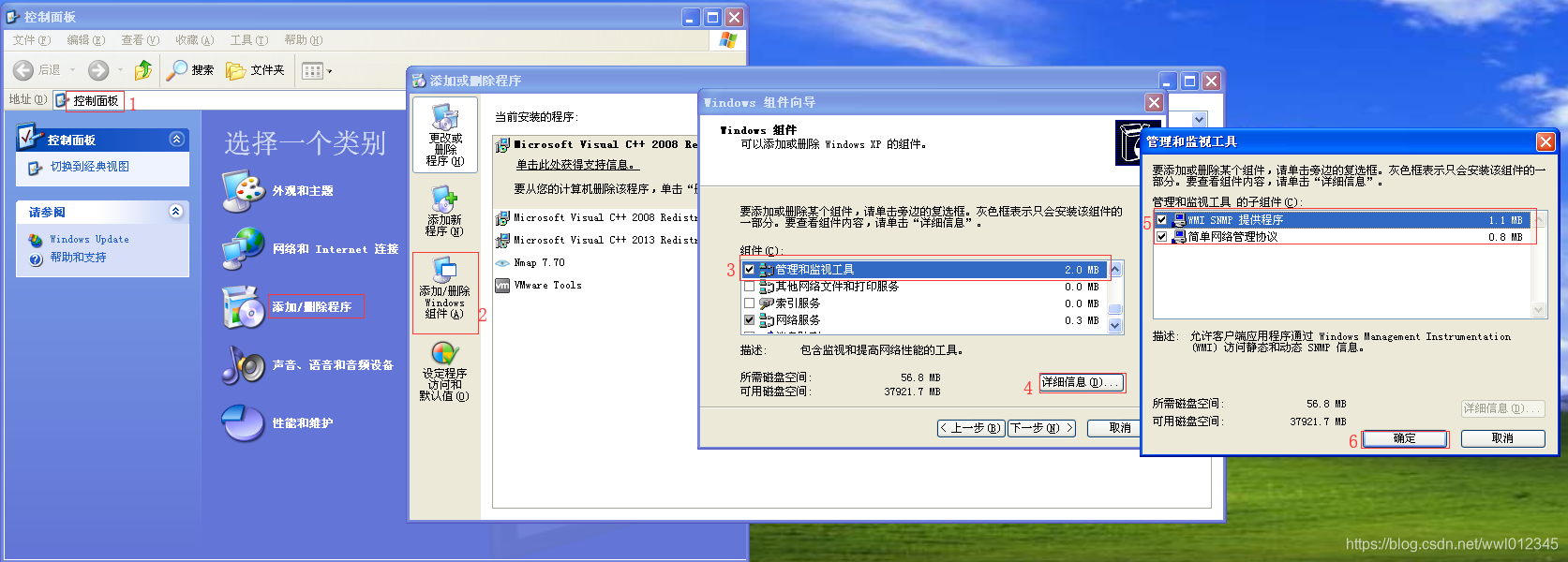1568x562 pixels.
Task: Click the Nmap 7.70 eye icon
Action: (502, 263)
